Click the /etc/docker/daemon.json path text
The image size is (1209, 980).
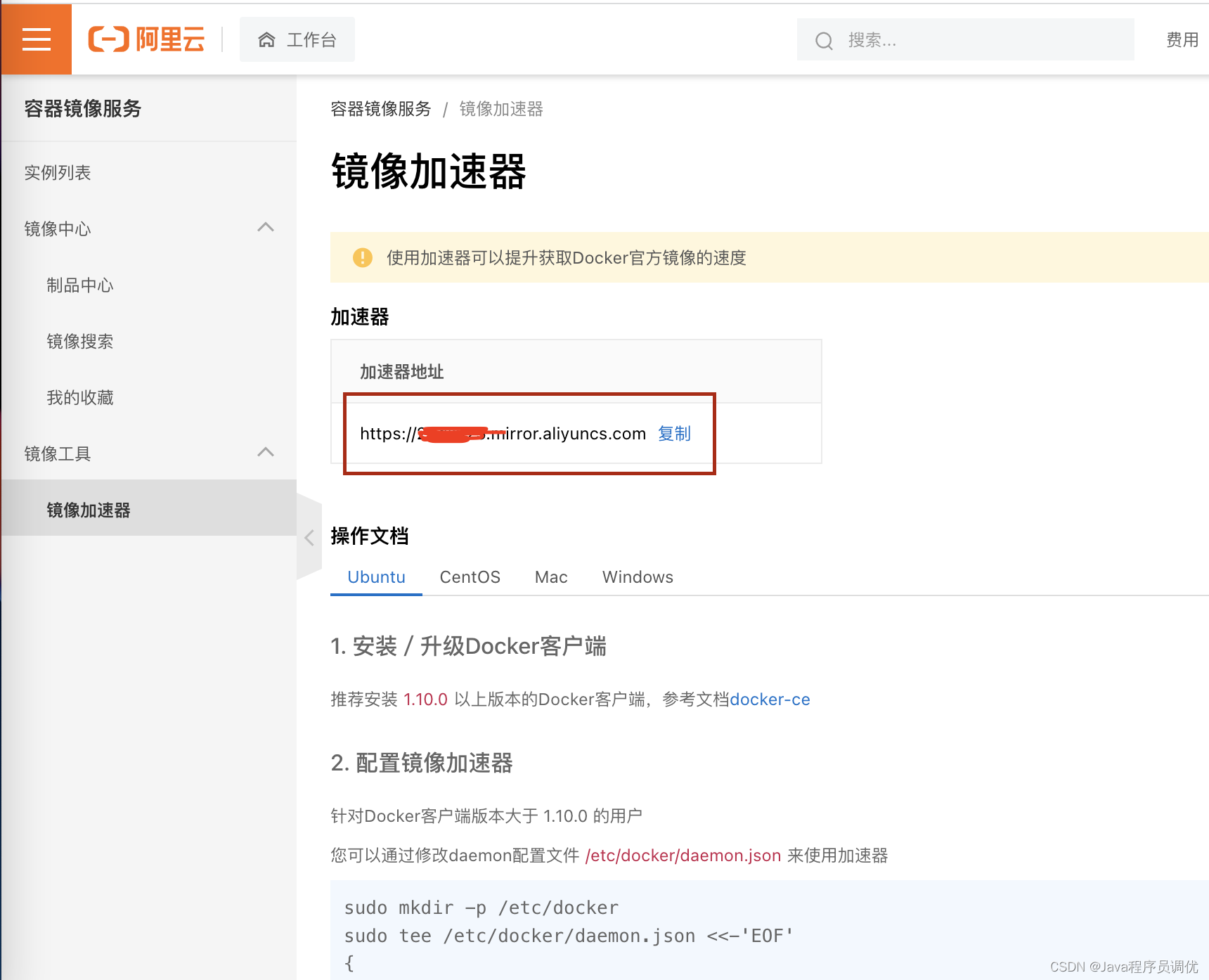683,856
